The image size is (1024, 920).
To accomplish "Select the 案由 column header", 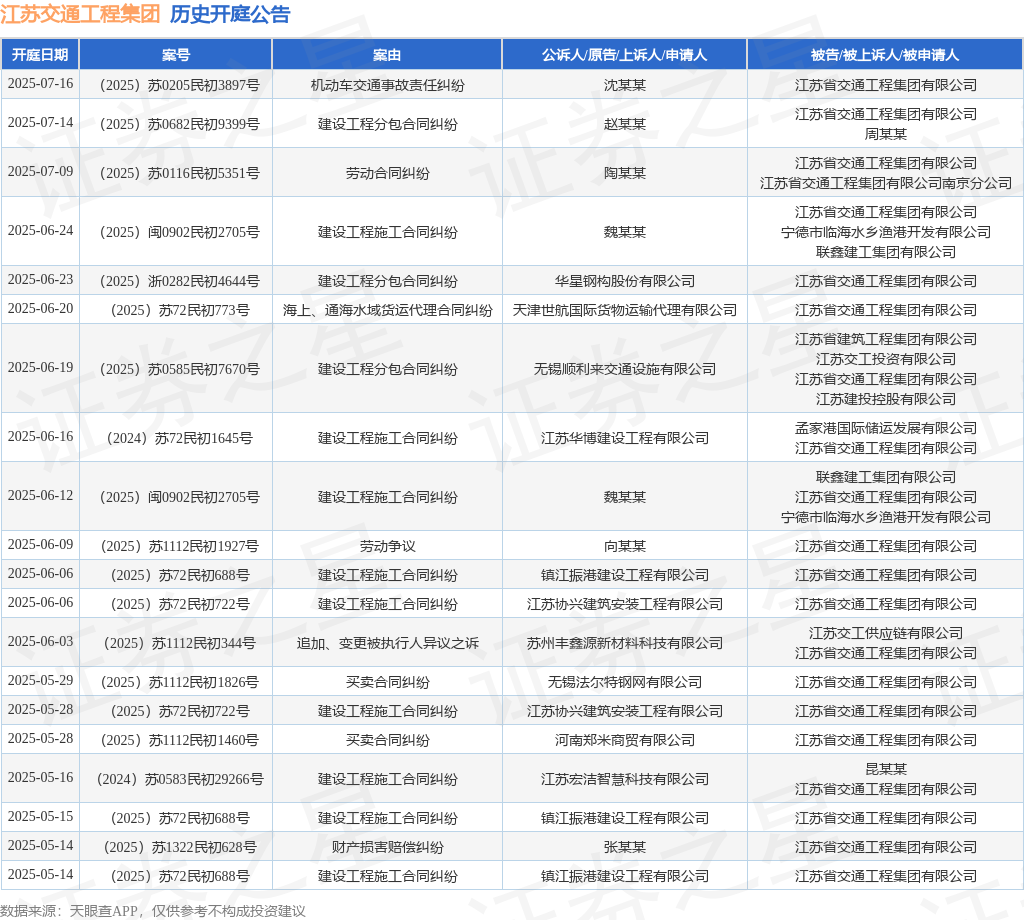I will pos(387,55).
